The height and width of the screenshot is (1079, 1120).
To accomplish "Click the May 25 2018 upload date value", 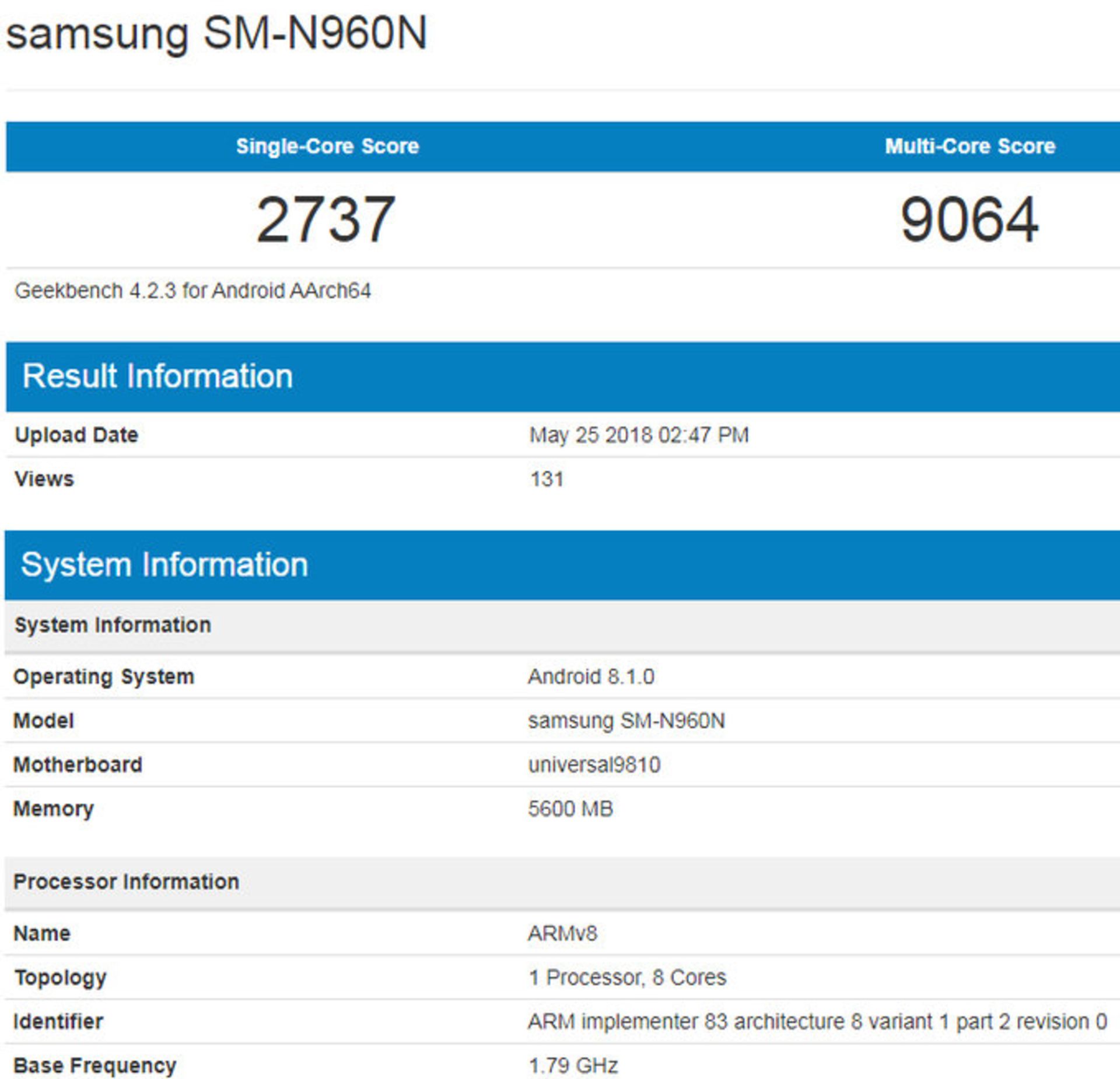I will 638,435.
